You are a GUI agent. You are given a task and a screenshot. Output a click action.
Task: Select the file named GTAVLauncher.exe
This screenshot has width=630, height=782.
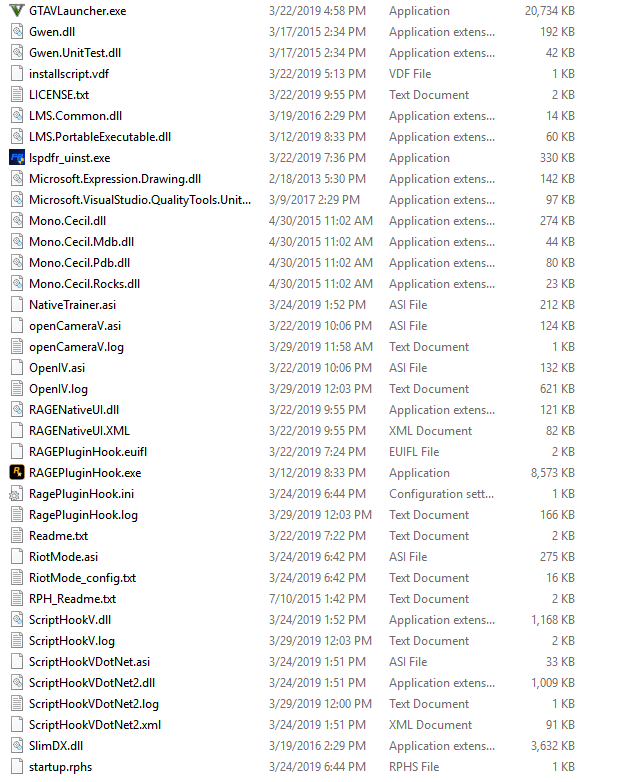pos(77,10)
